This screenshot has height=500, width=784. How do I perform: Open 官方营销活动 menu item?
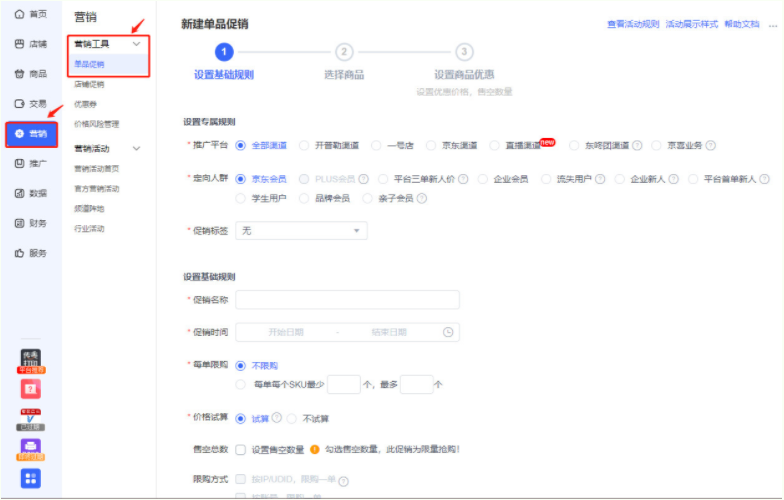click(96, 188)
